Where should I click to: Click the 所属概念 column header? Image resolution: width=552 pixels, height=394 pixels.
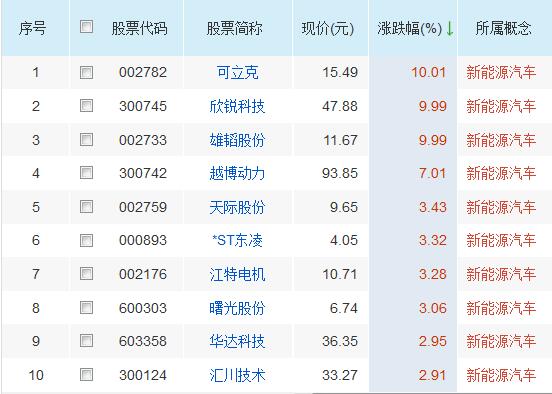pyautogui.click(x=503, y=29)
